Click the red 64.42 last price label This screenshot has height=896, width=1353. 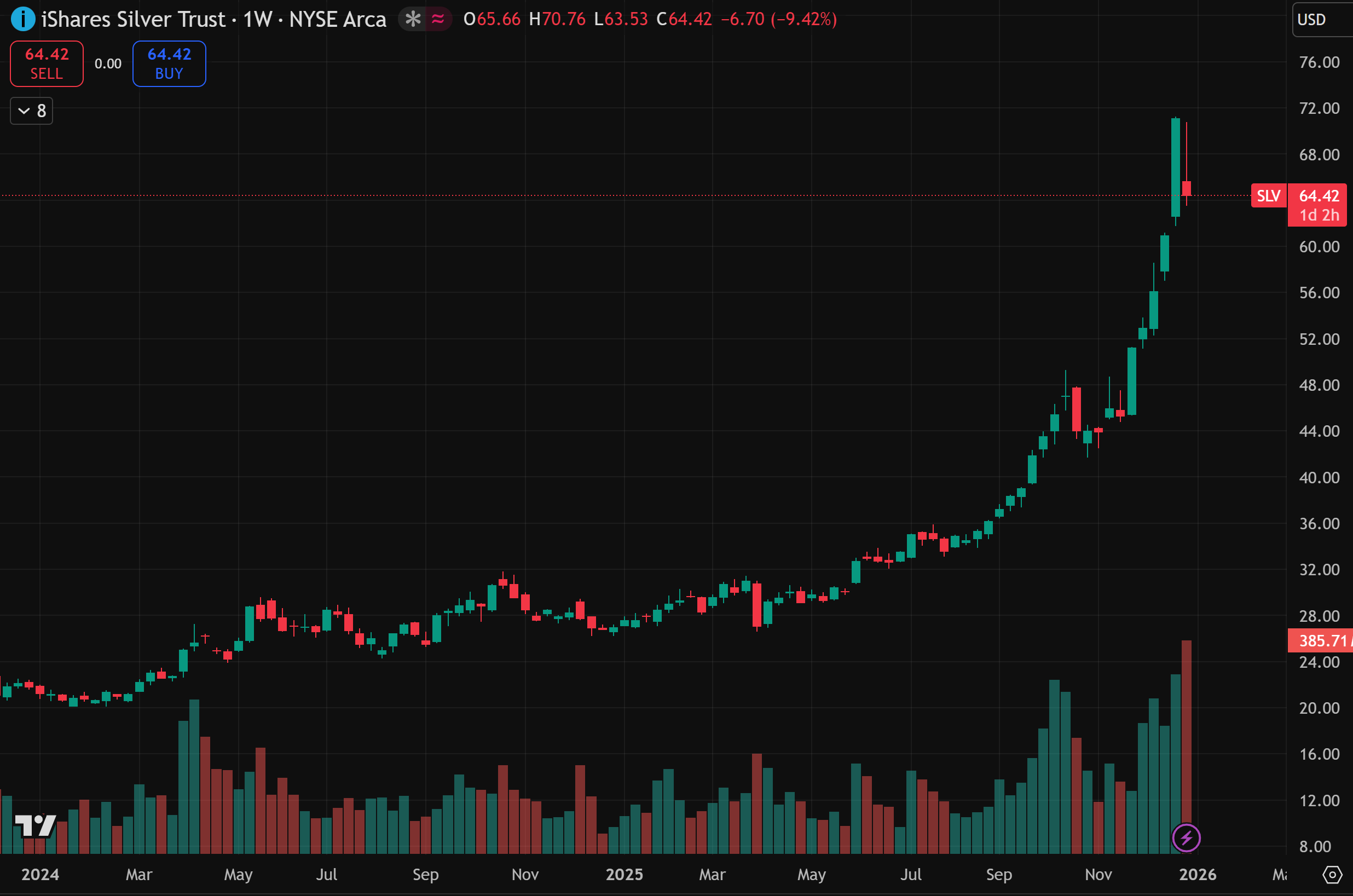[x=1319, y=196]
